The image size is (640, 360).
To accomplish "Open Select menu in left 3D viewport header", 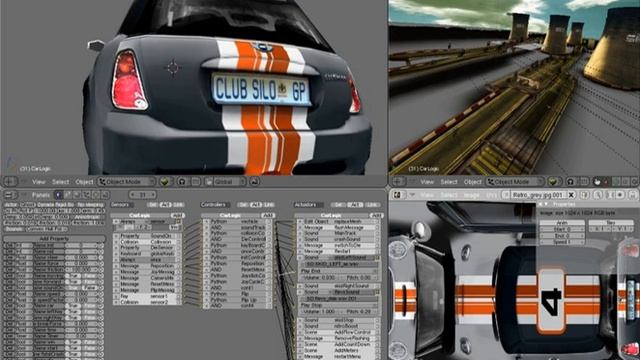I will pos(60,182).
